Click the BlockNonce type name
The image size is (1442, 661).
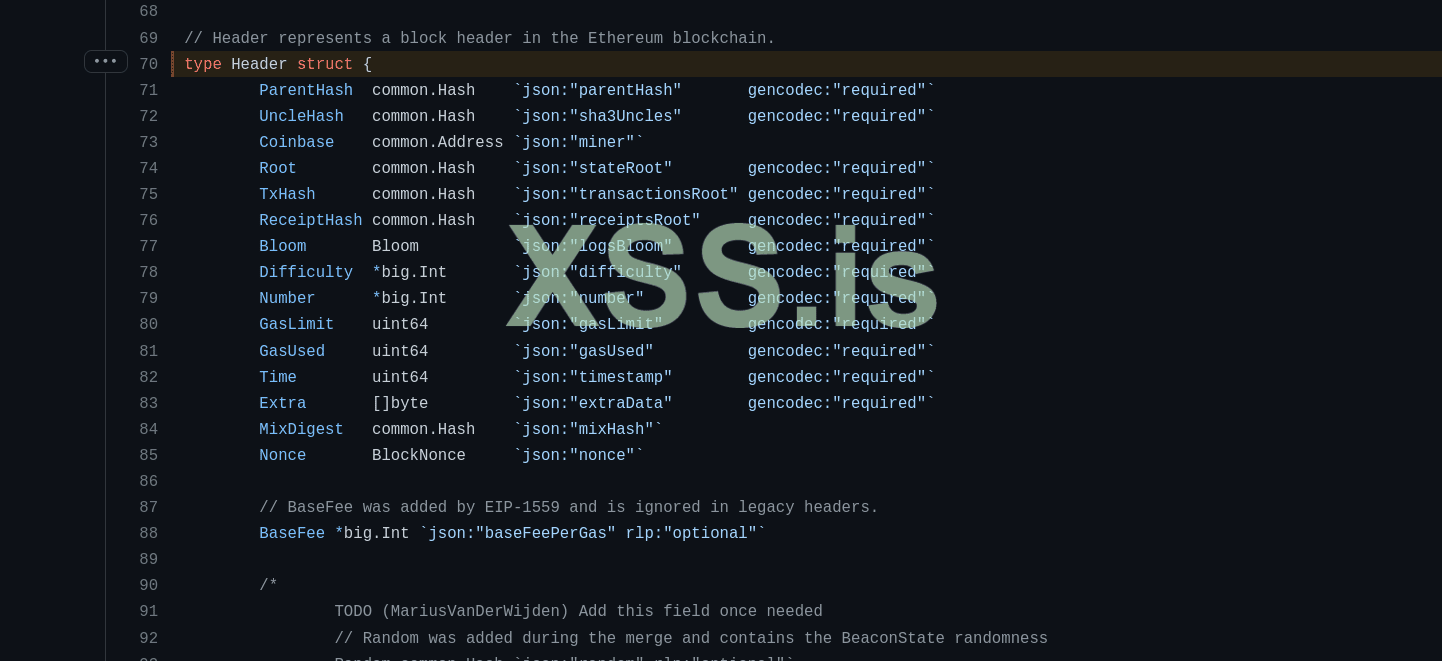[x=418, y=456]
